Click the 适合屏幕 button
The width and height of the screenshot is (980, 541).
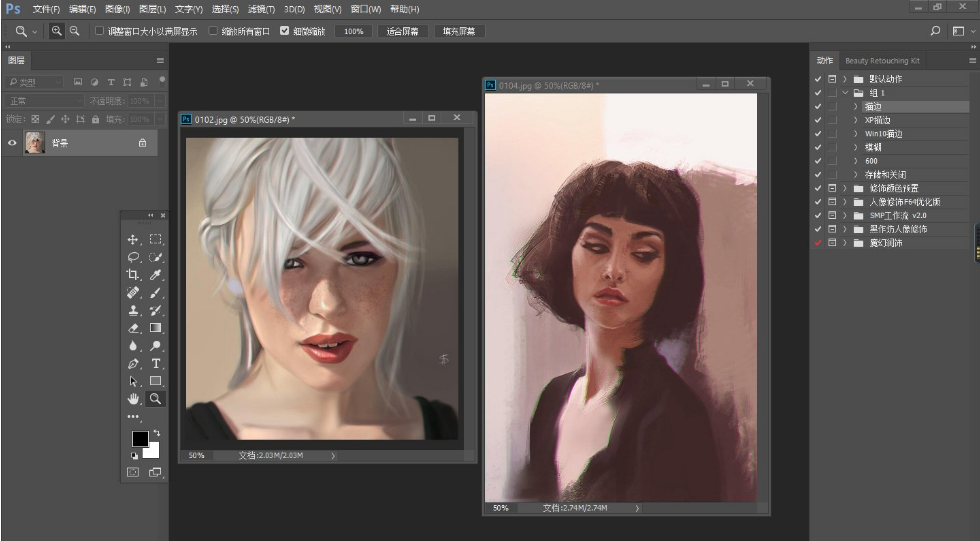403,31
